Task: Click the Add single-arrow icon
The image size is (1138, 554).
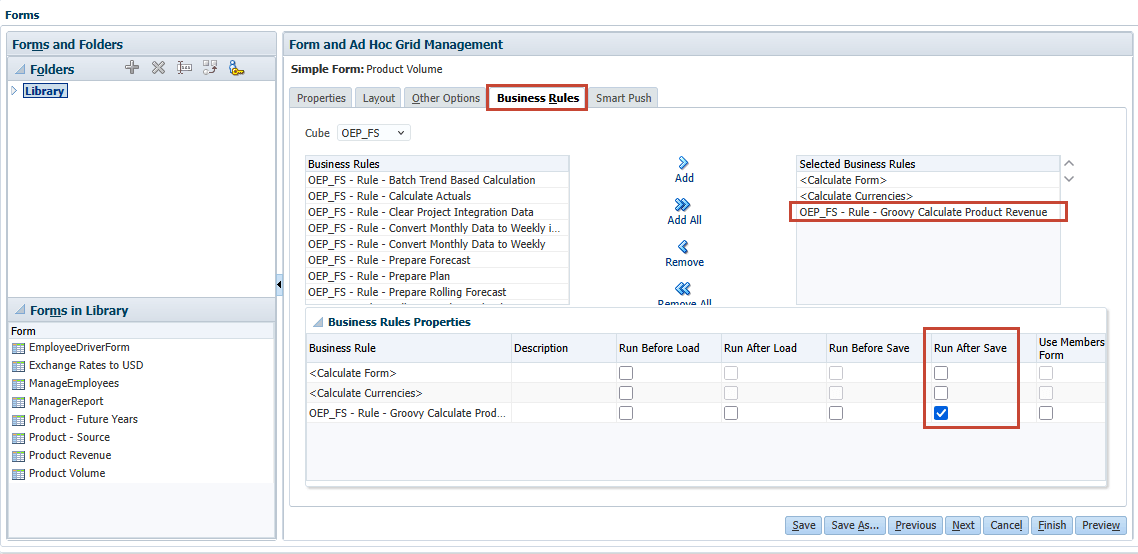Action: pos(683,163)
